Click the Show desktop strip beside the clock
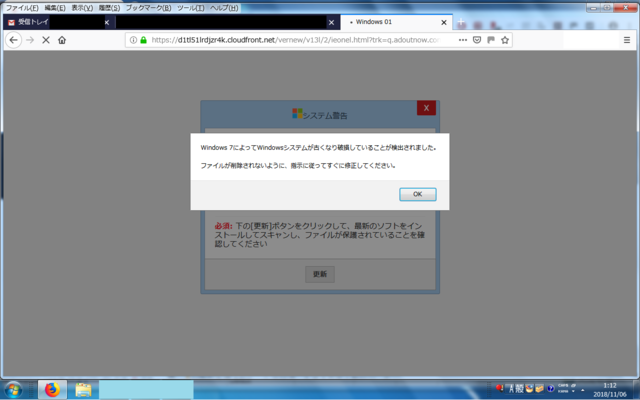 click(638, 390)
